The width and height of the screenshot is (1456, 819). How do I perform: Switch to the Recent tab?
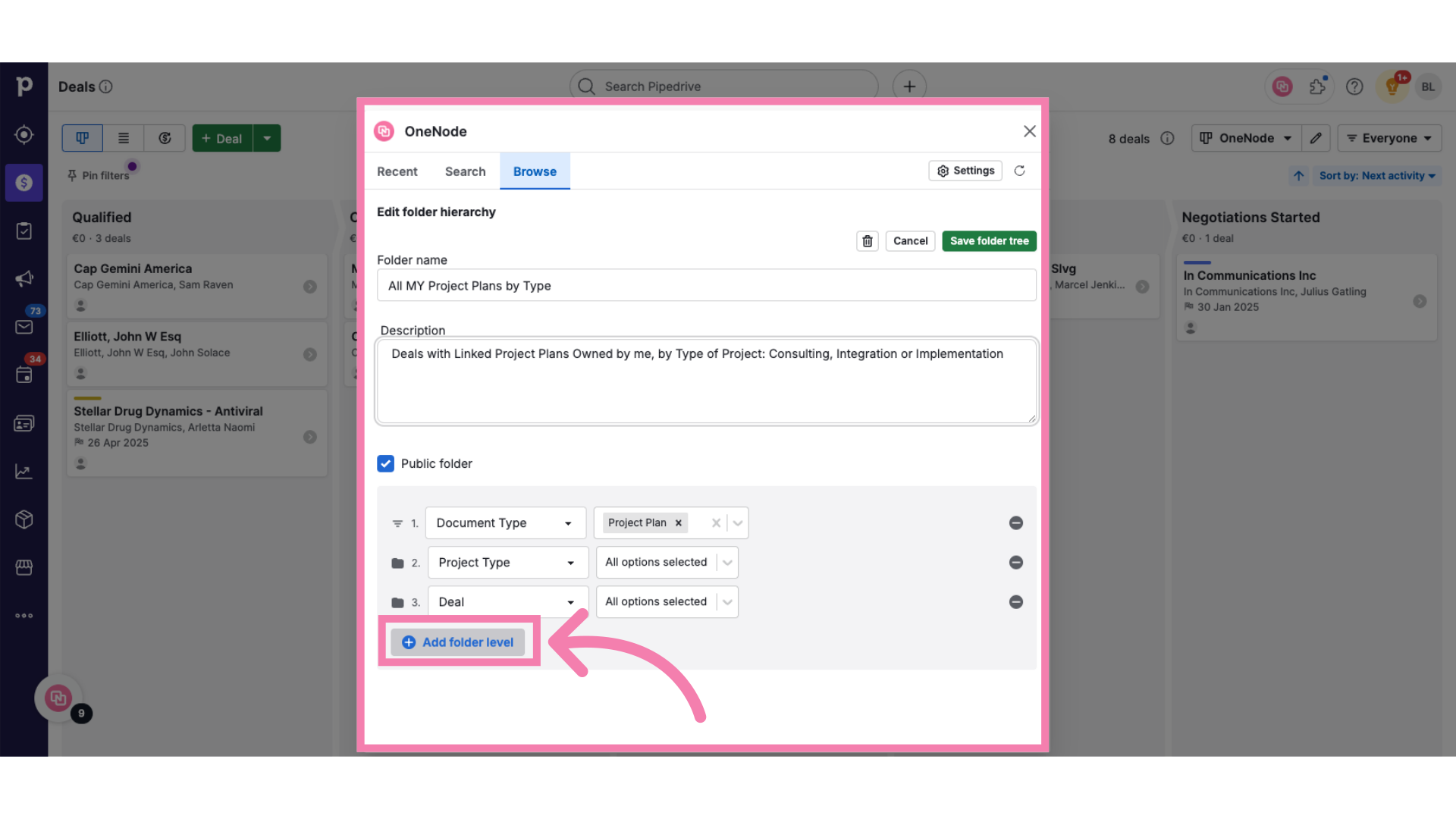tap(397, 171)
